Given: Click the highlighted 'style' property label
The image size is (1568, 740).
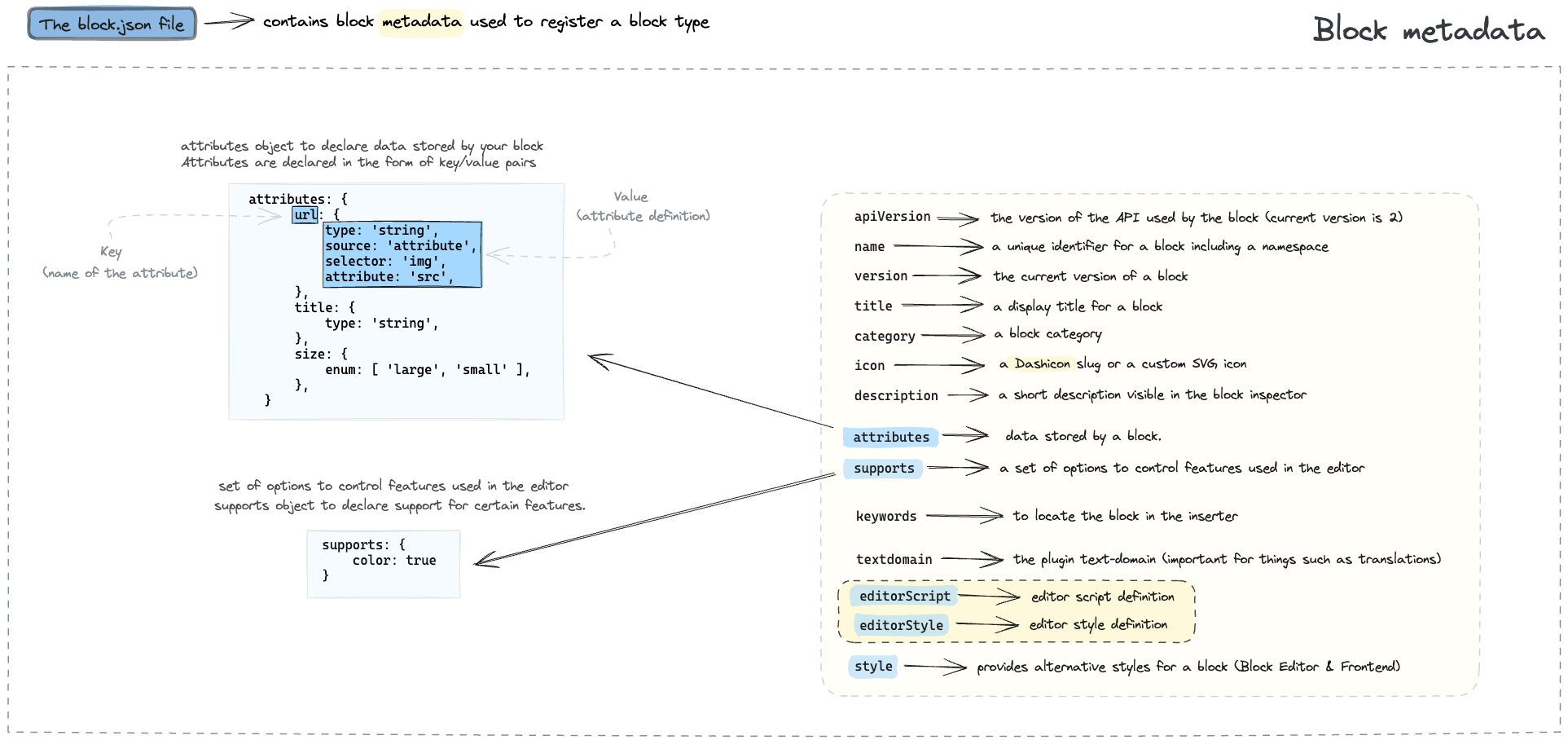Looking at the screenshot, I should [x=873, y=667].
